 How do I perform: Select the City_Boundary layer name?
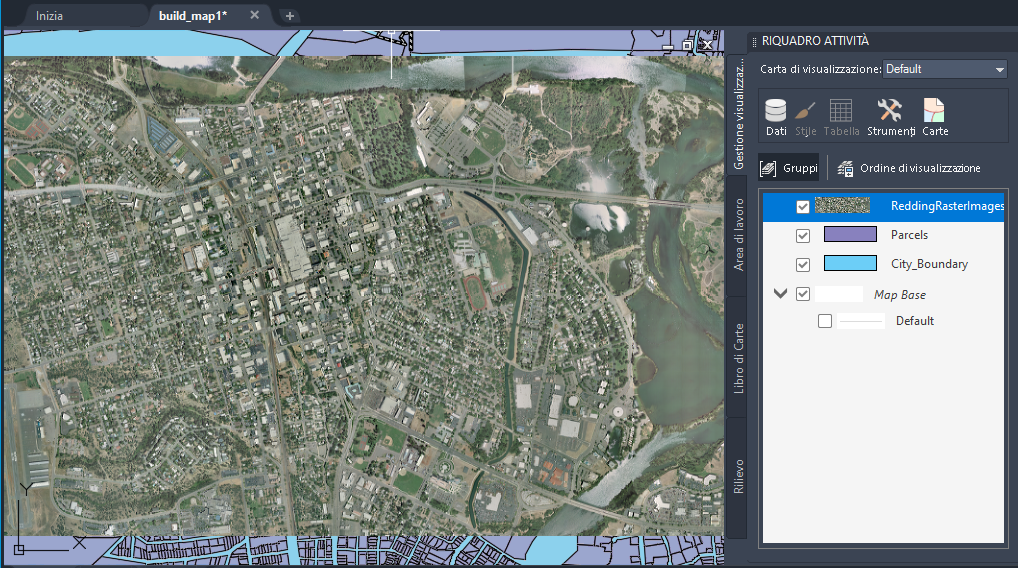(929, 264)
